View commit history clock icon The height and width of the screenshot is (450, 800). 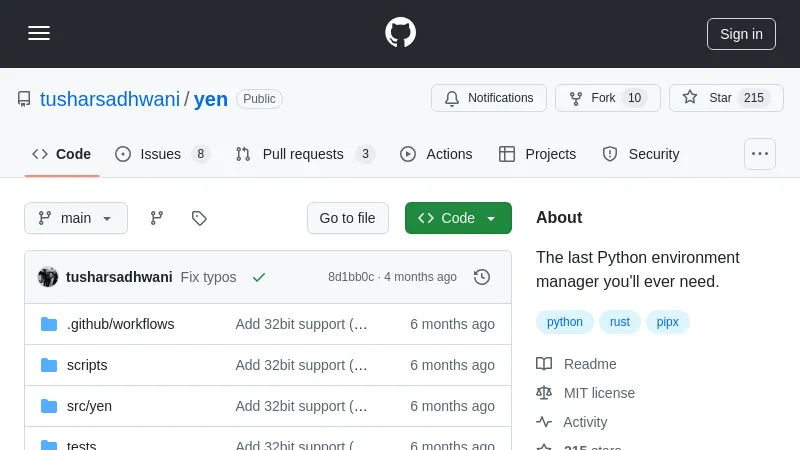(x=482, y=277)
